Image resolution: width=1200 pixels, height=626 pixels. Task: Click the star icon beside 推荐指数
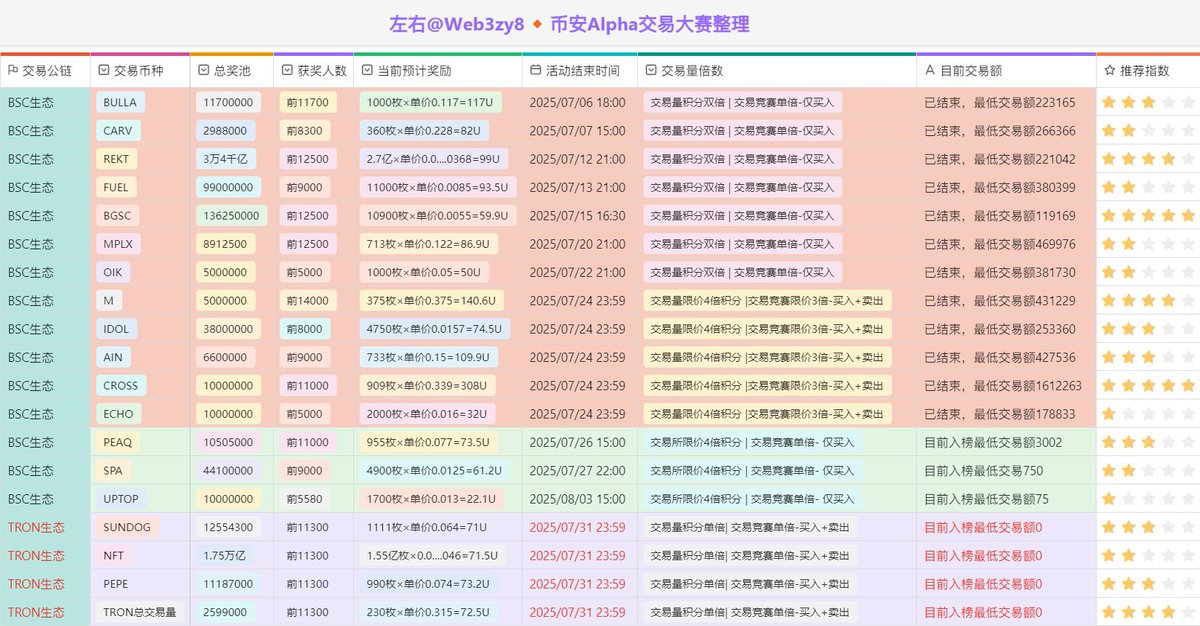(1109, 71)
